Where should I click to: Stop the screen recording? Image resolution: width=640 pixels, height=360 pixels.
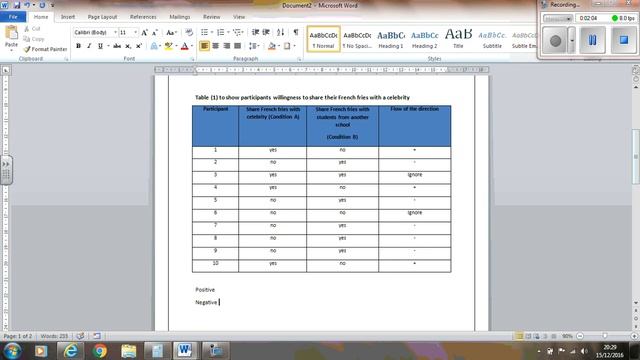623,40
